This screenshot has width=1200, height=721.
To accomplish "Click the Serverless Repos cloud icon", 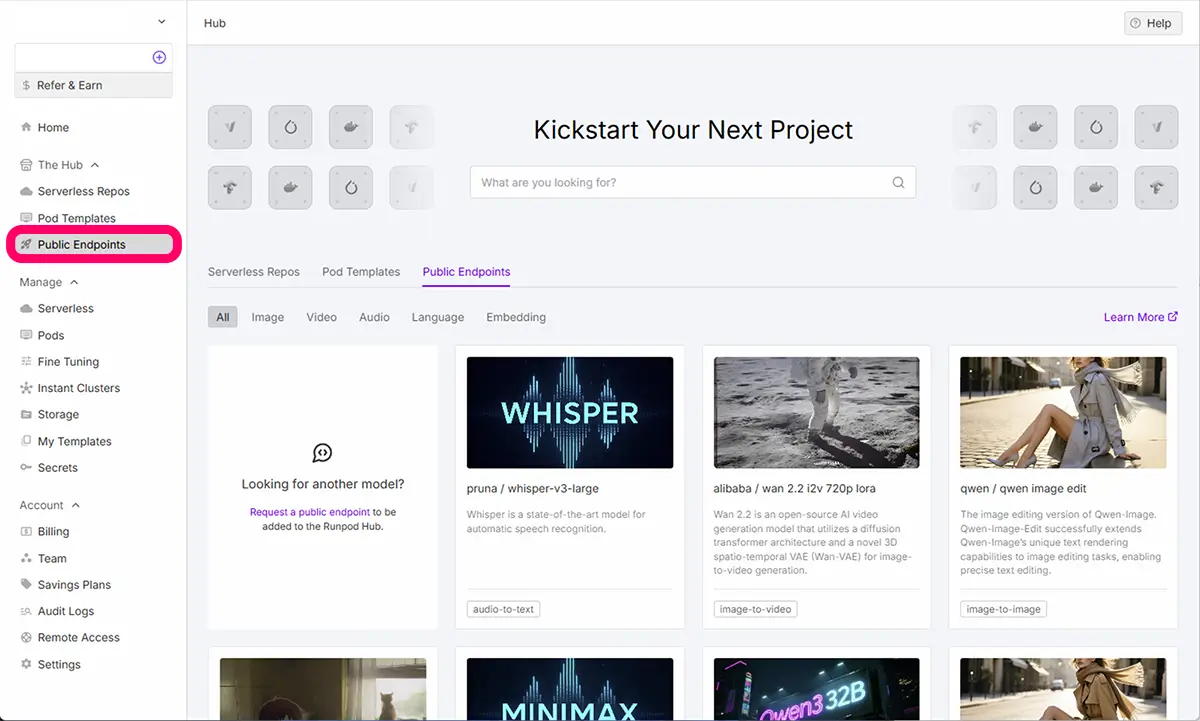I will [x=27, y=191].
